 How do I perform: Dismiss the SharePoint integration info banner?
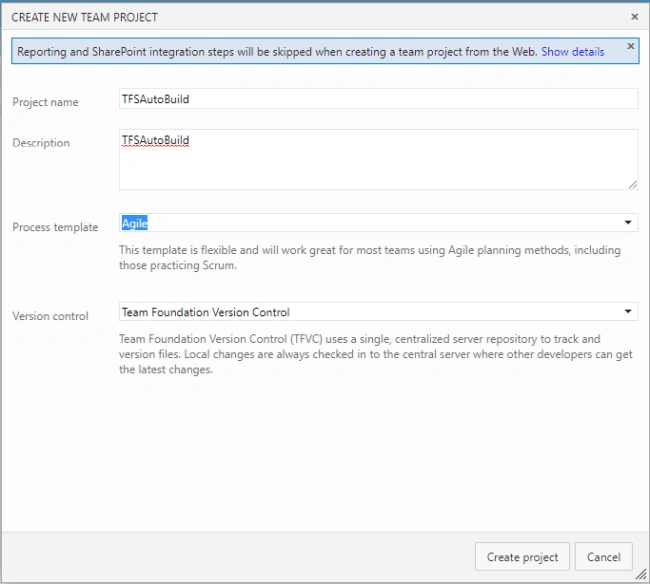click(x=631, y=46)
